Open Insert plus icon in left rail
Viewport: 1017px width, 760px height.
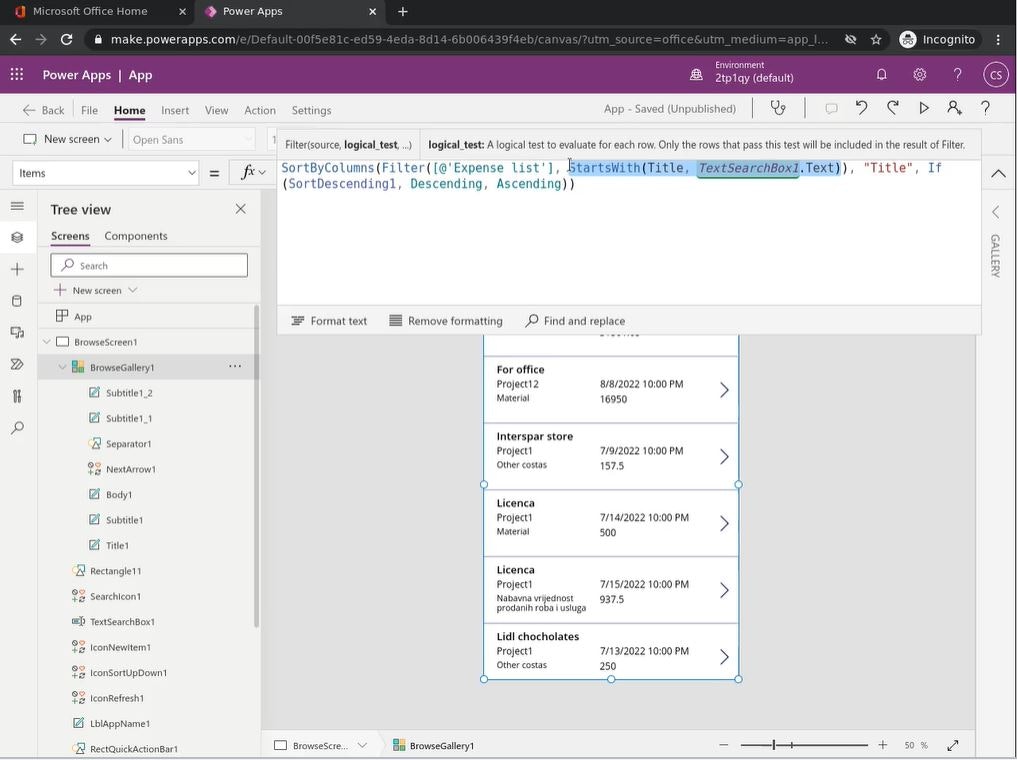click(x=18, y=269)
